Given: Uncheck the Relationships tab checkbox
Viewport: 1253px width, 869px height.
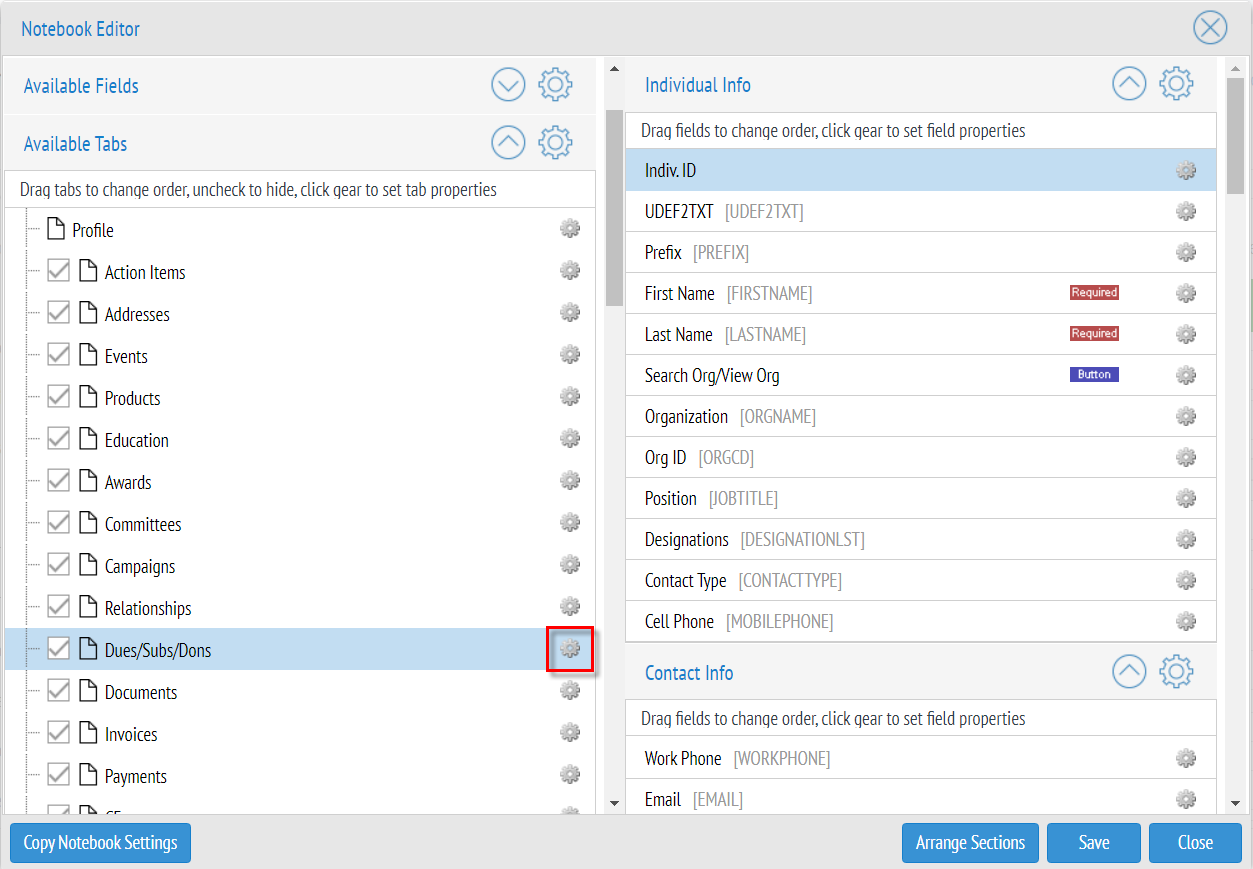Looking at the screenshot, I should (59, 607).
